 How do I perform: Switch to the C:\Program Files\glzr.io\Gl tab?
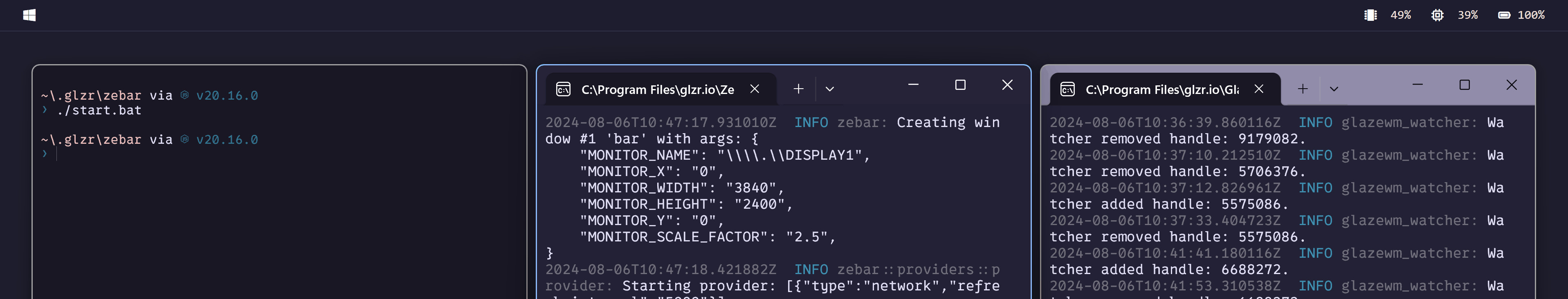click(x=1161, y=90)
